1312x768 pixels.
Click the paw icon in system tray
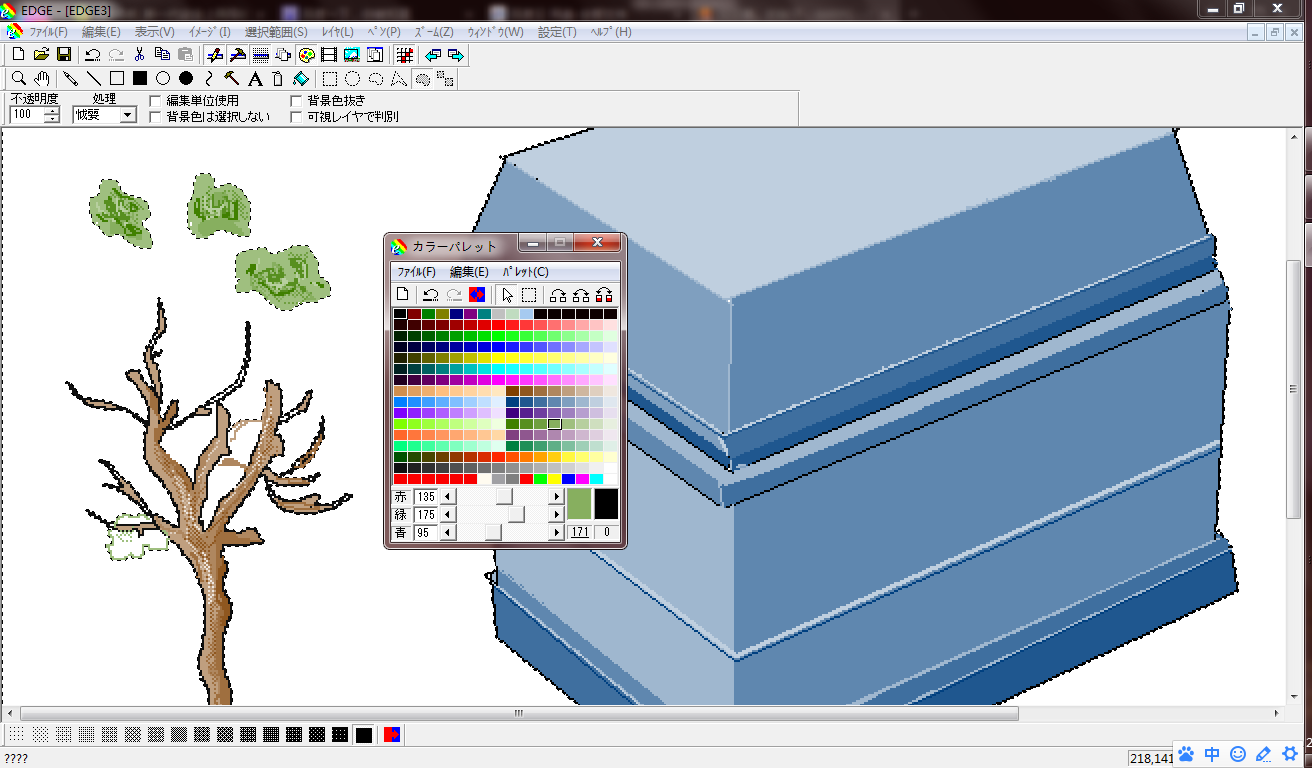pos(1186,754)
